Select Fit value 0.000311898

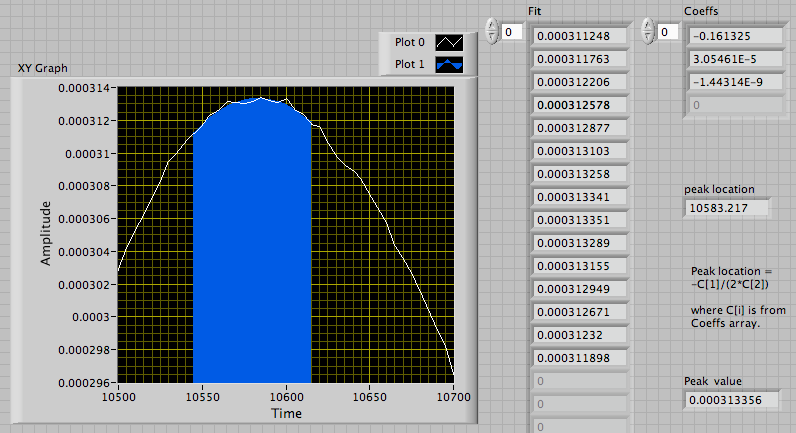[x=579, y=358]
